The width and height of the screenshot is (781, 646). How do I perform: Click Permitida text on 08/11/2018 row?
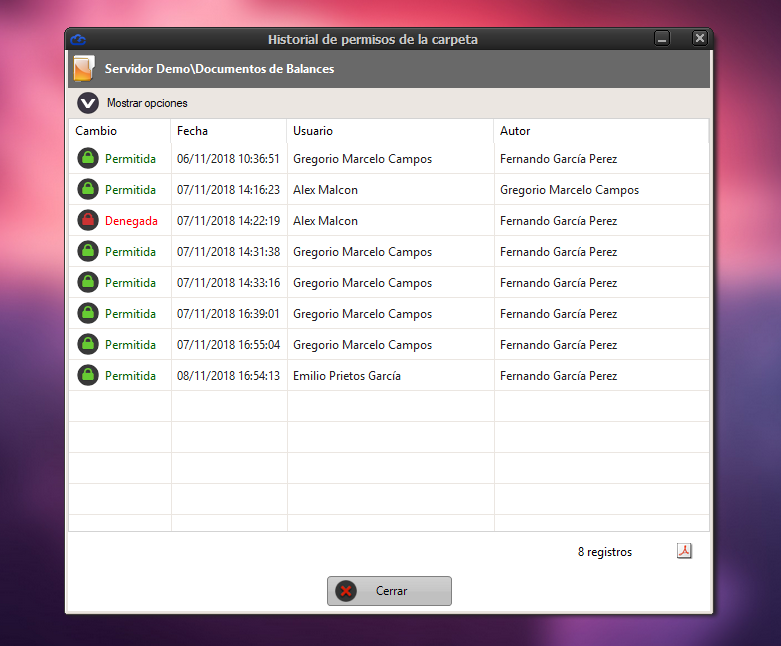[x=130, y=376]
